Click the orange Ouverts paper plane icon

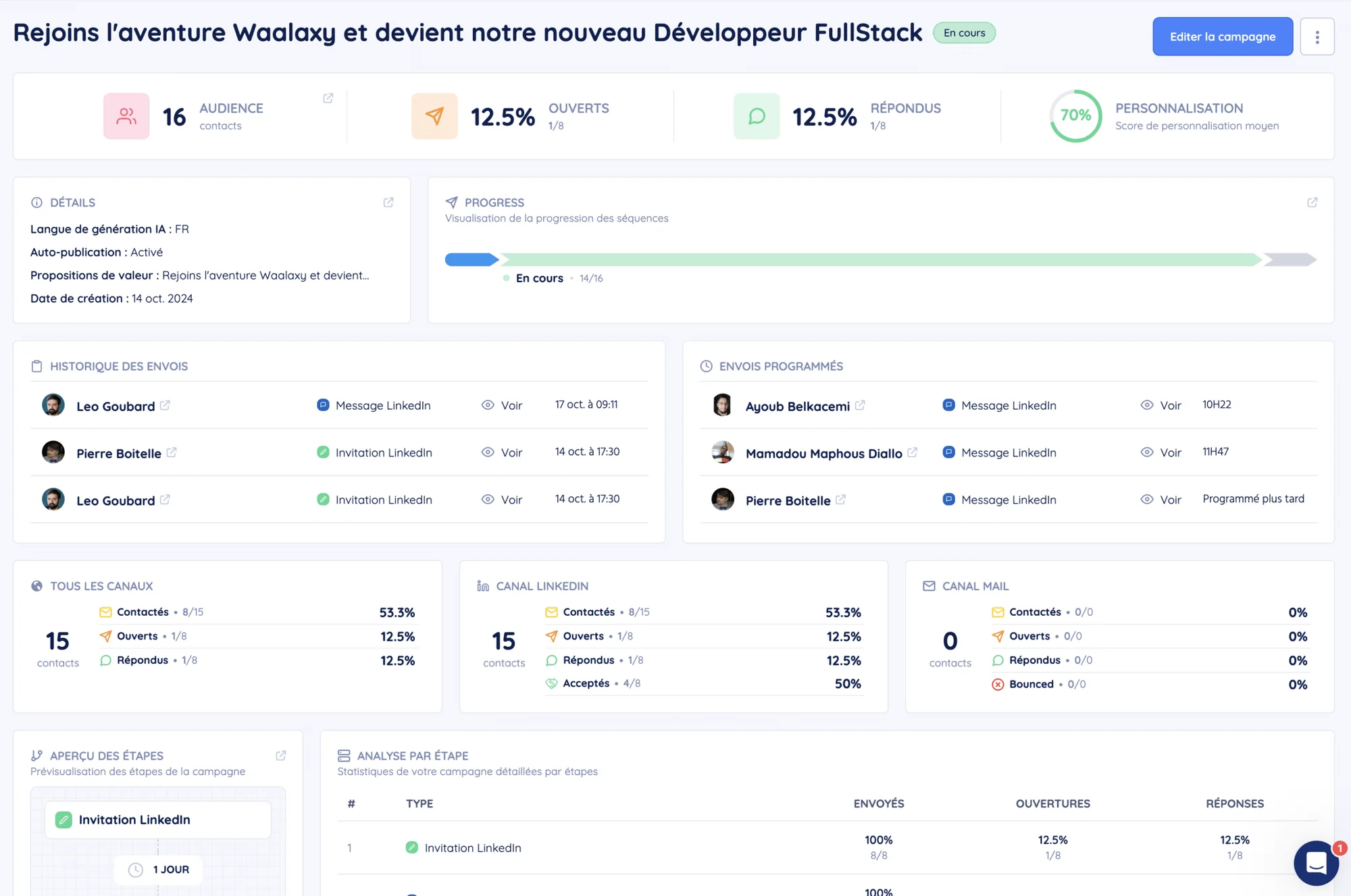(x=434, y=116)
